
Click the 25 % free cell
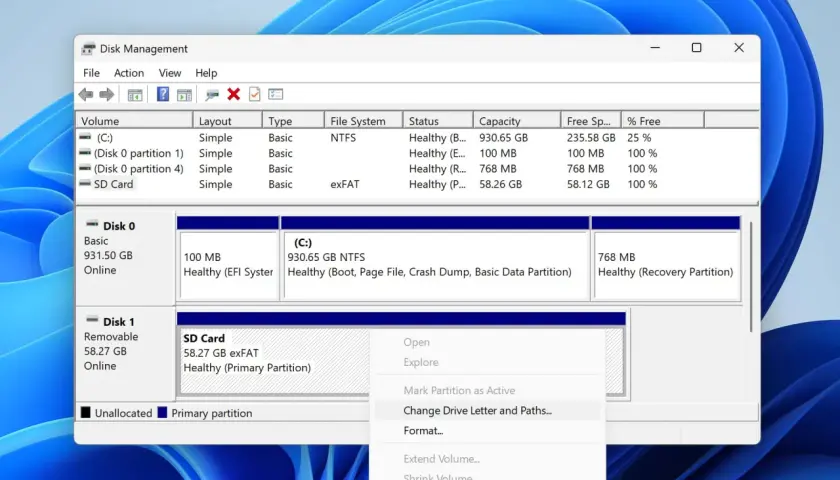(x=639, y=138)
